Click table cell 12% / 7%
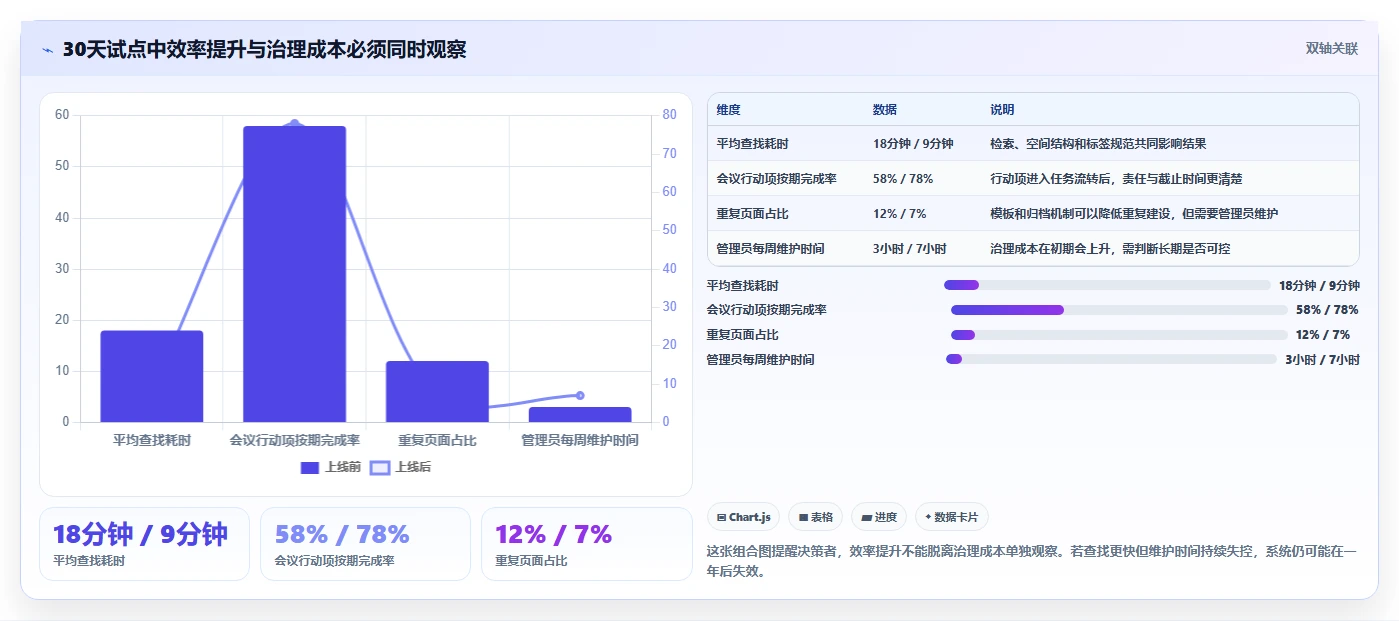The image size is (1399, 621). coord(900,213)
